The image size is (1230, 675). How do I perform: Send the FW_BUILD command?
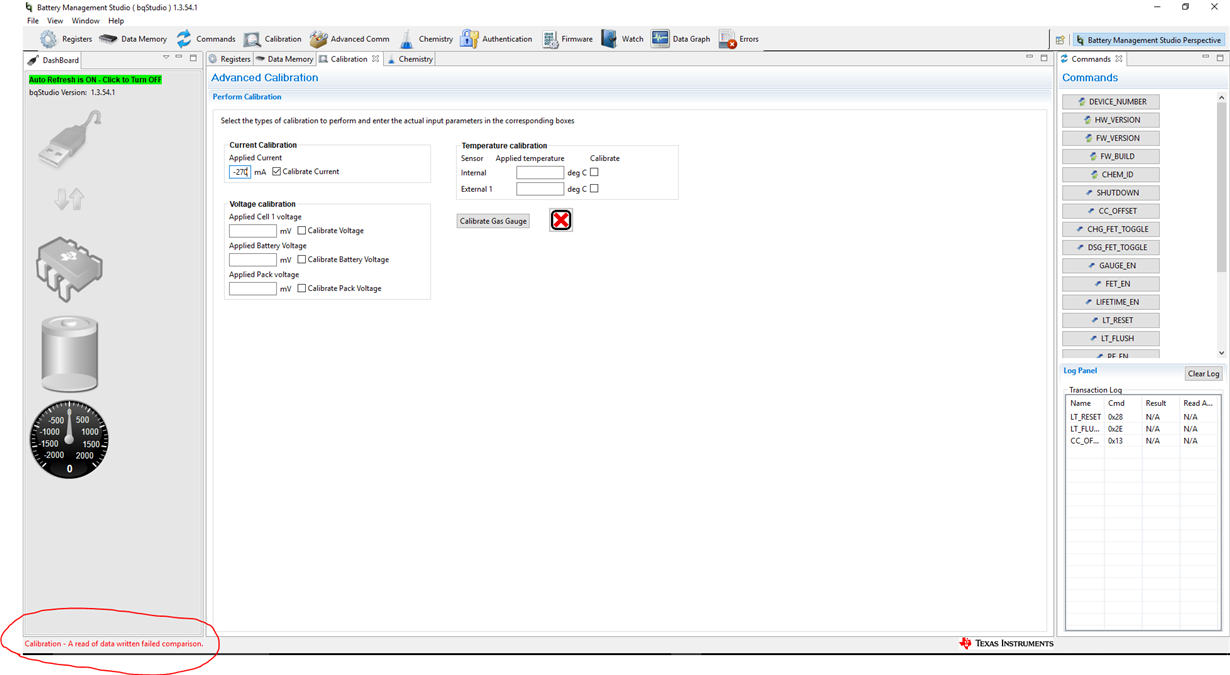click(1111, 156)
